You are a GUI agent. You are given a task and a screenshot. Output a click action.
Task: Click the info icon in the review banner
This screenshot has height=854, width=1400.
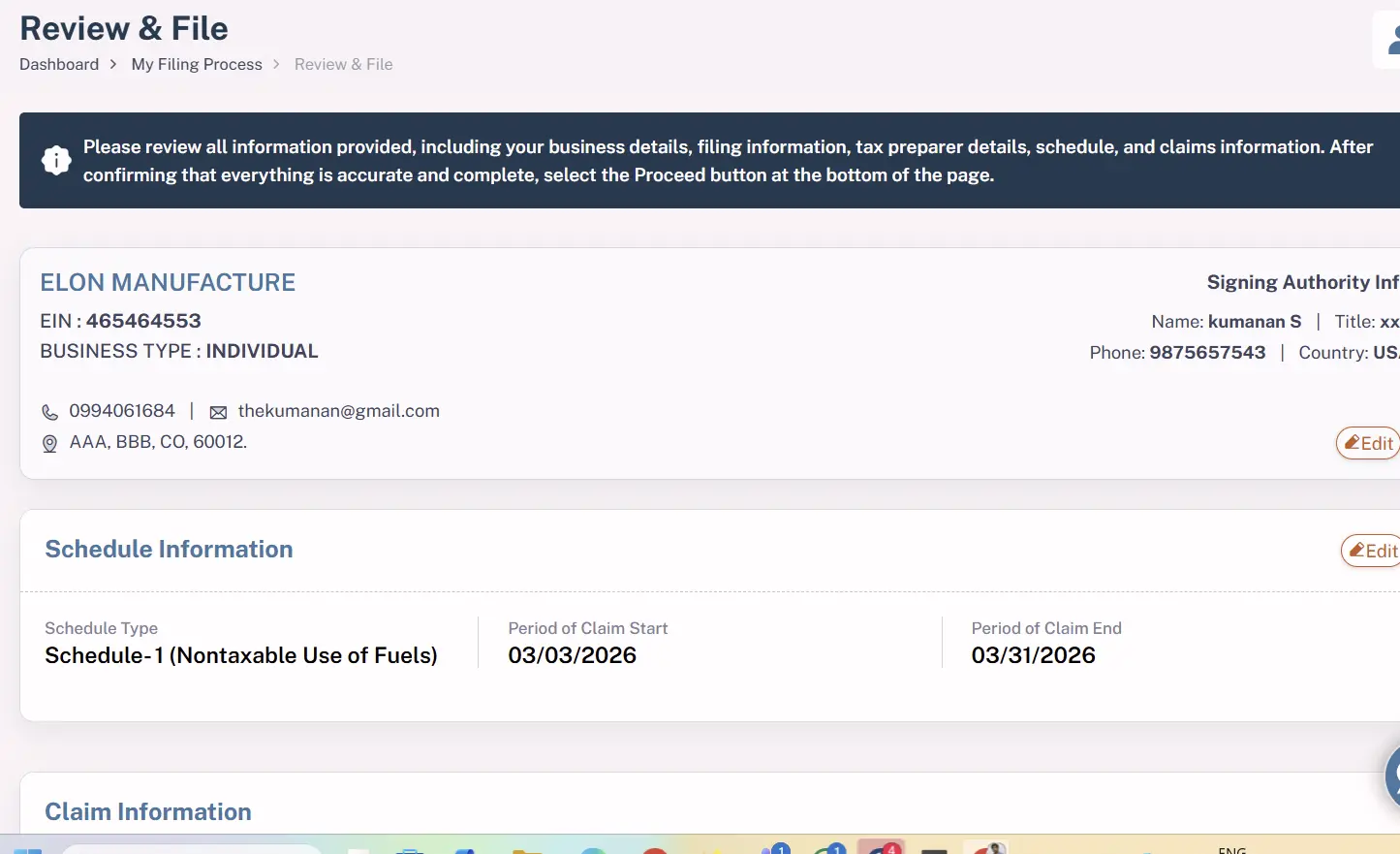coord(56,161)
